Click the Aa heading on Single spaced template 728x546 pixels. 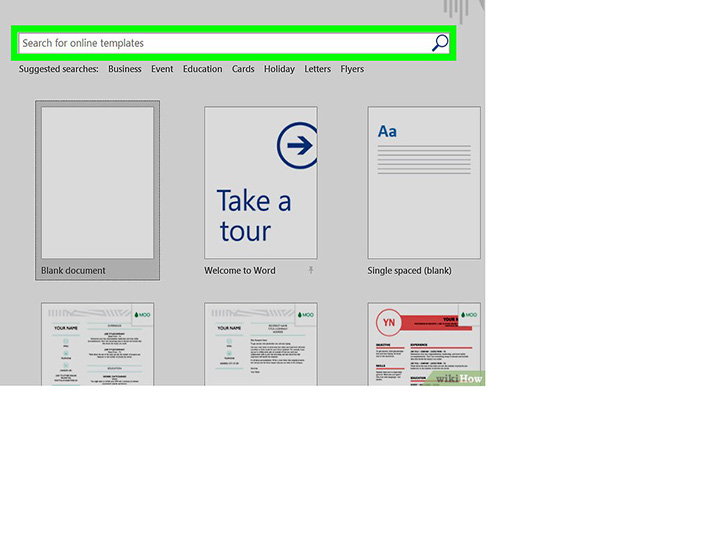click(387, 131)
